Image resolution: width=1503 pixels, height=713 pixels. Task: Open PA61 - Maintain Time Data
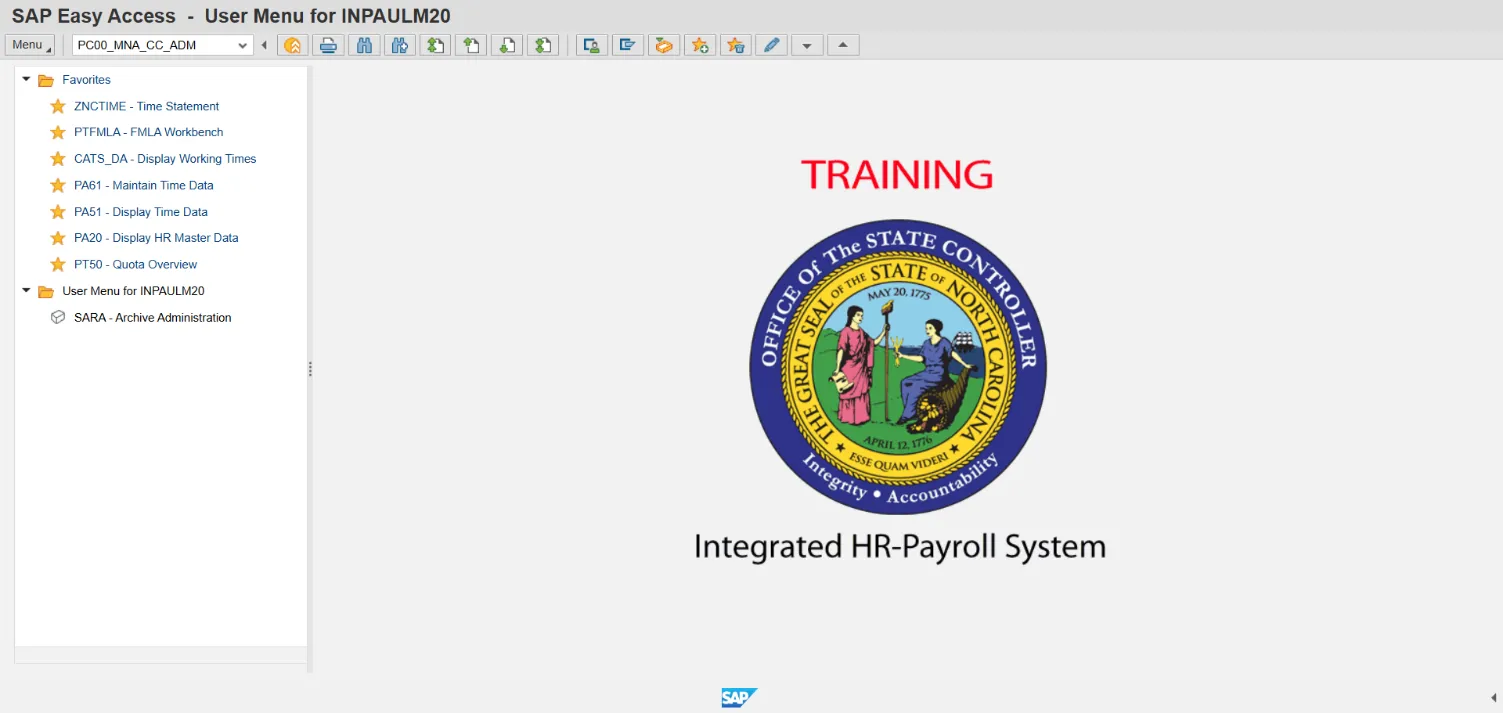143,185
